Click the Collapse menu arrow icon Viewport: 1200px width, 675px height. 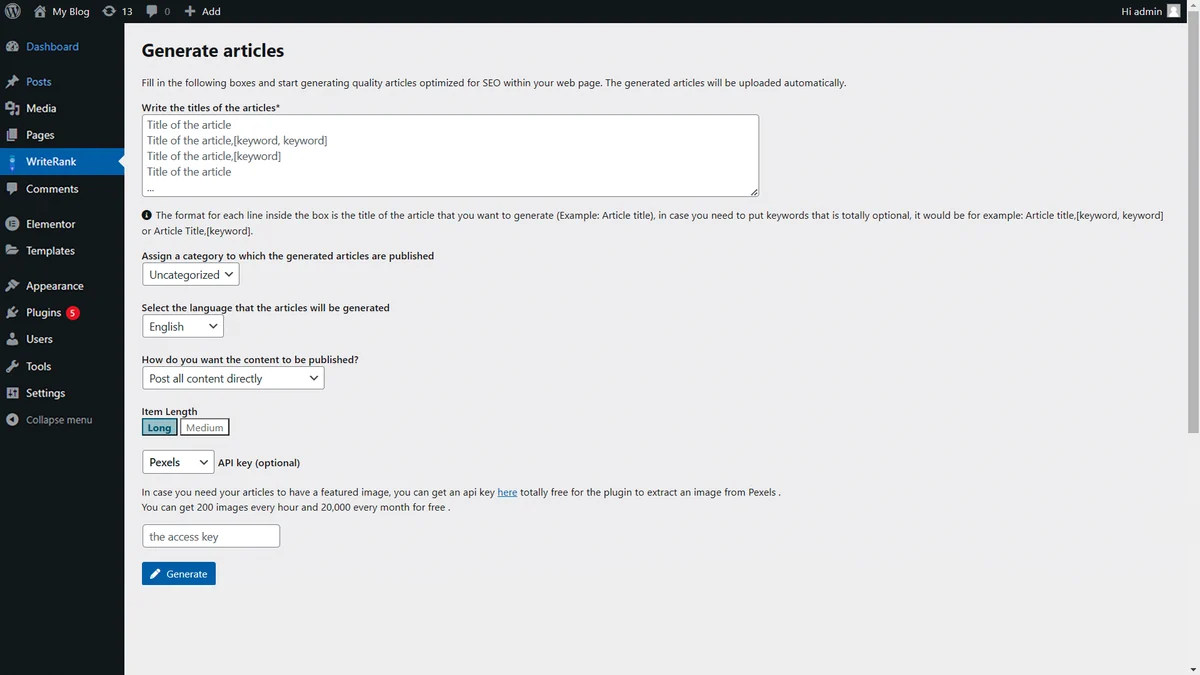[x=12, y=420]
